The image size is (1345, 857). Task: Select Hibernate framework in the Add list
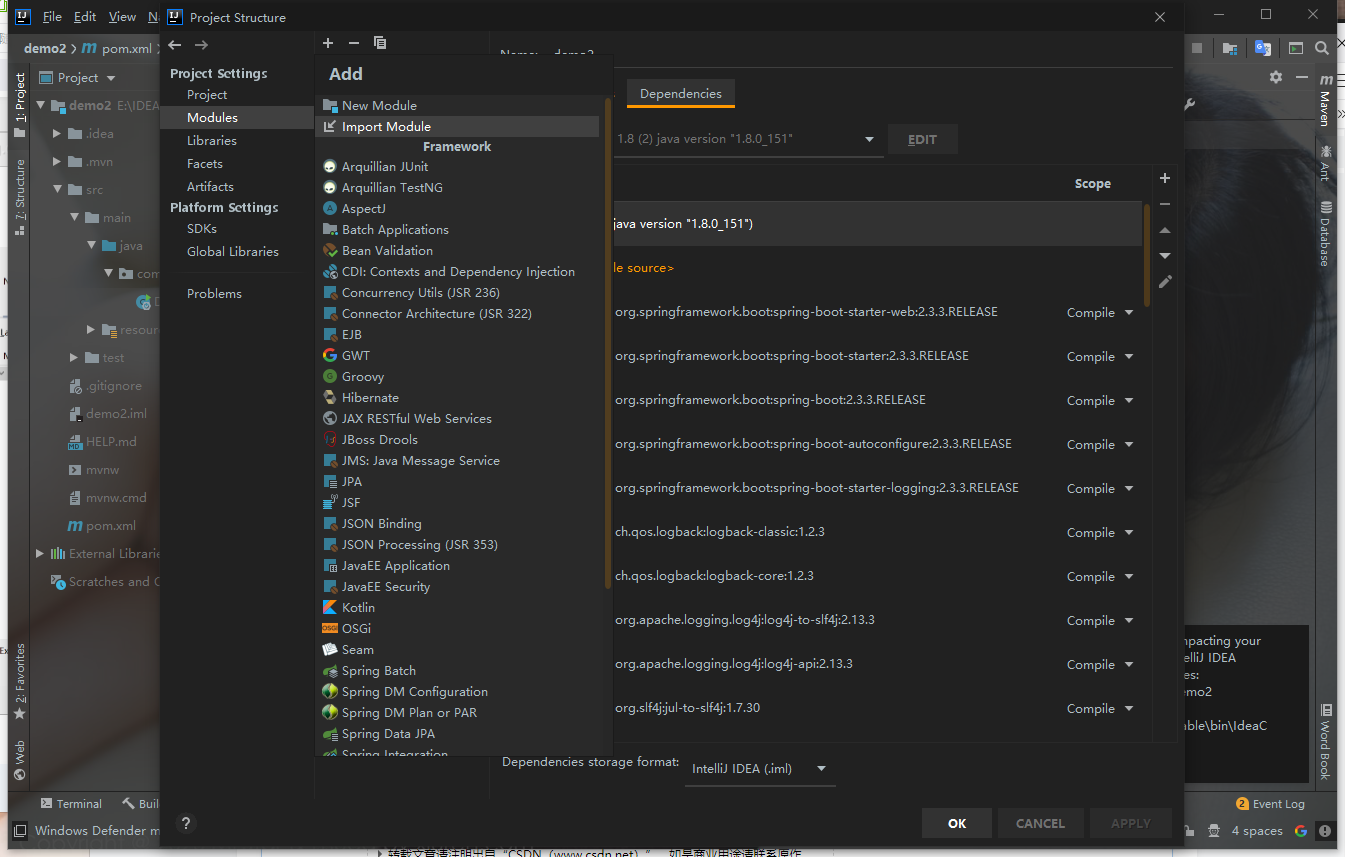457,397
